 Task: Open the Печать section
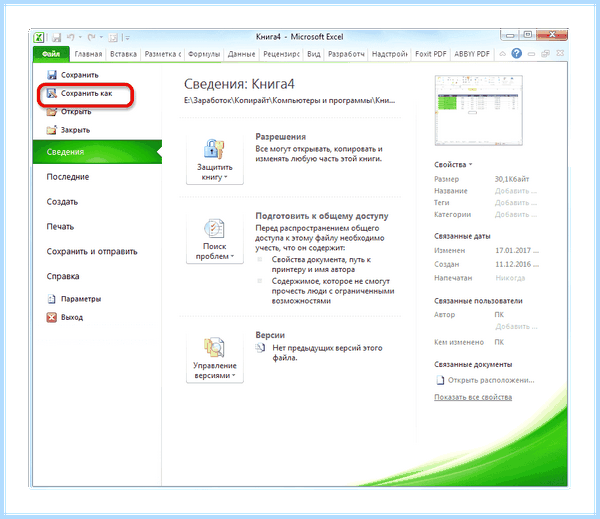[60, 226]
